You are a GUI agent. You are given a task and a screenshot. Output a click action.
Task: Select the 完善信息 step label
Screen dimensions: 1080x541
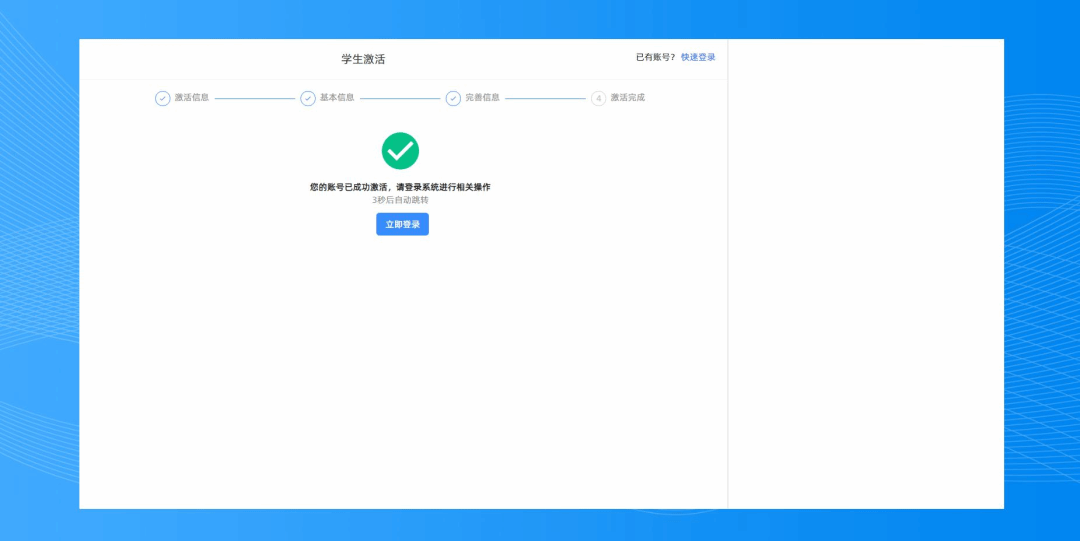point(482,98)
